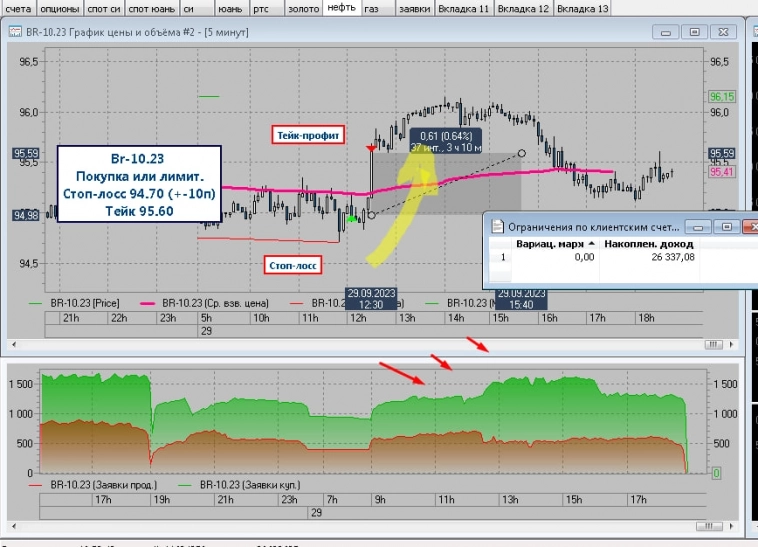758x547 pixels.
Task: Click the Тейк-профит label on chart
Action: [308, 135]
